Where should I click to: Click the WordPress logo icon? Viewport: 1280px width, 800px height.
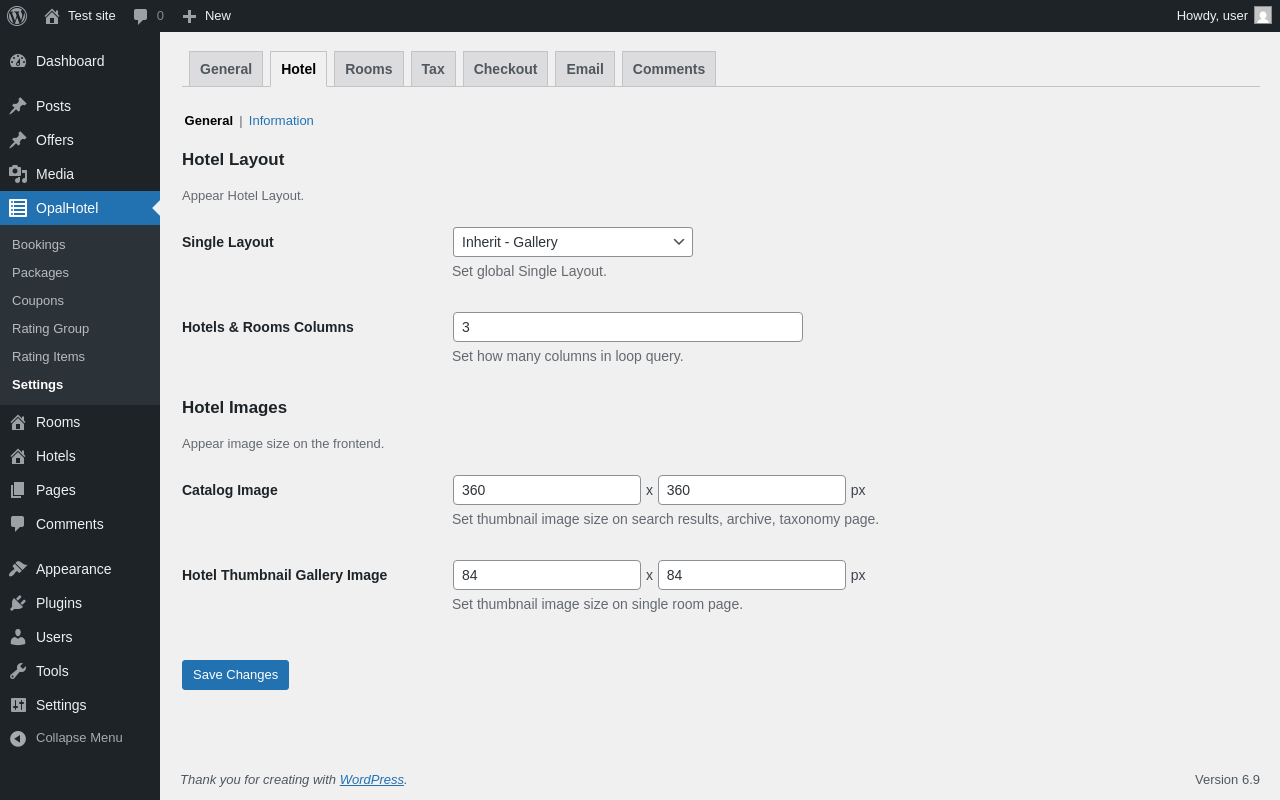17,16
